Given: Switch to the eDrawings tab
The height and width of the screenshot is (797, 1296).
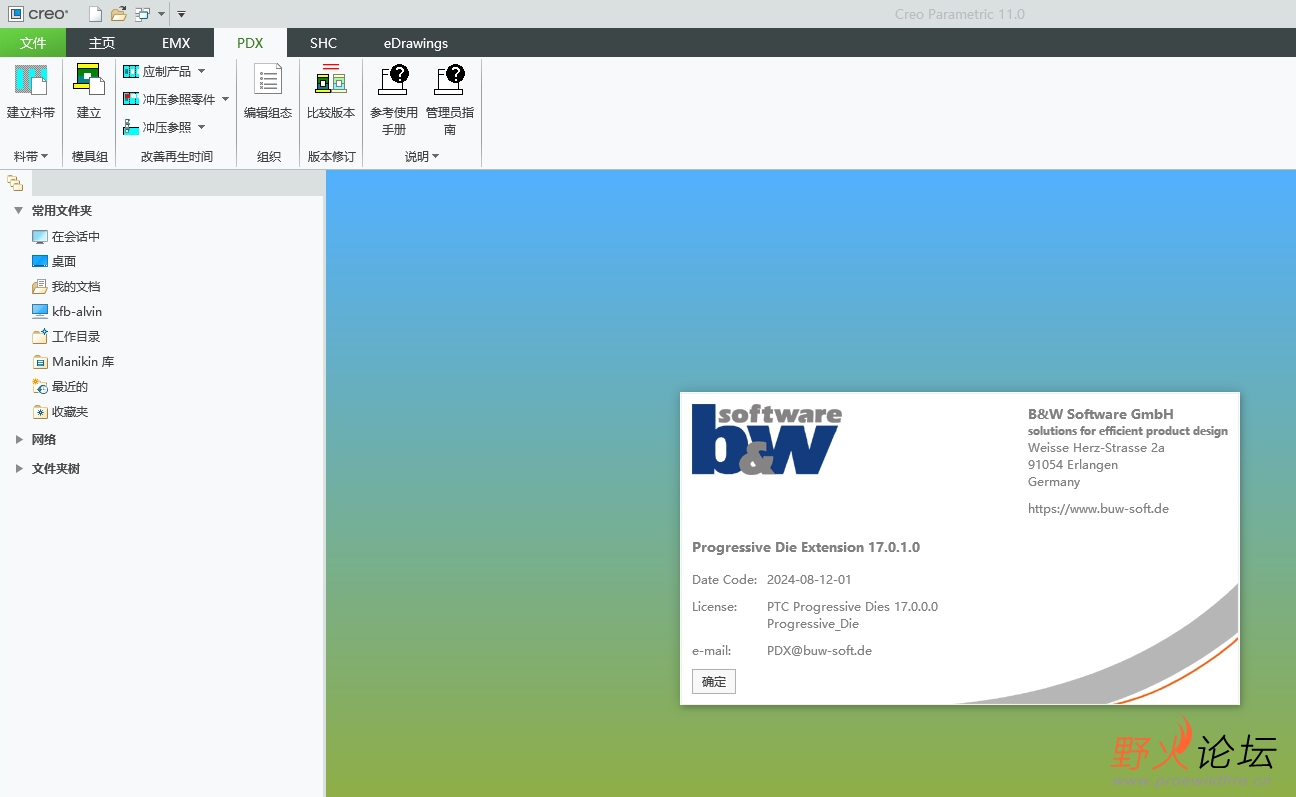Looking at the screenshot, I should tap(416, 43).
